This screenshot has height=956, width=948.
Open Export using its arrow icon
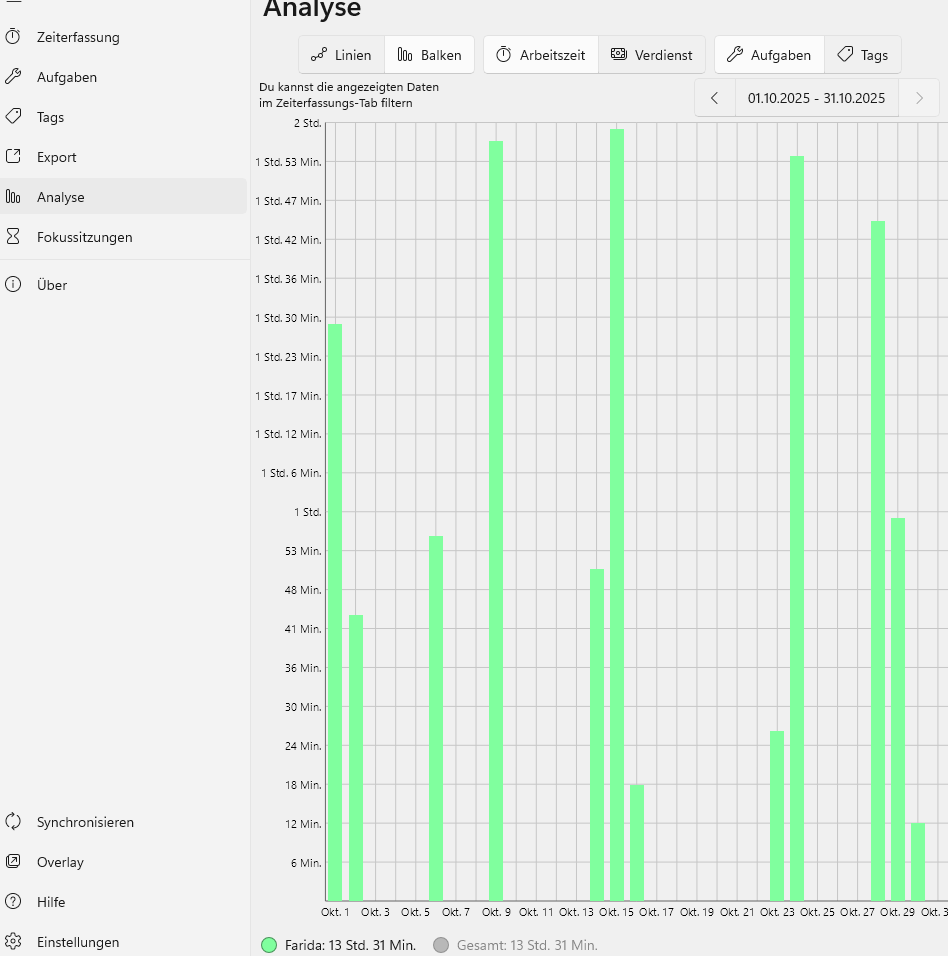point(14,157)
